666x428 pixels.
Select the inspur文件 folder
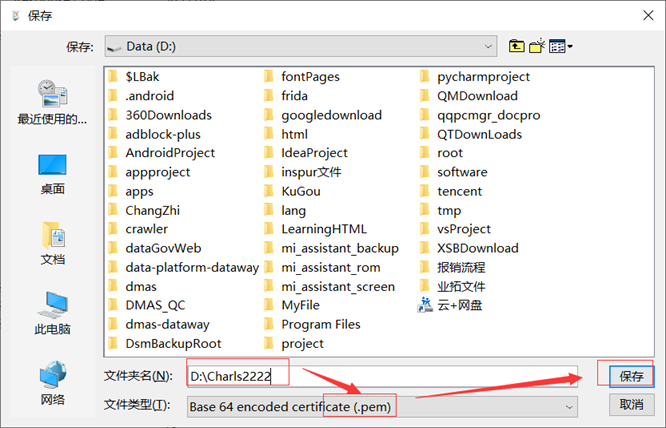(303, 172)
